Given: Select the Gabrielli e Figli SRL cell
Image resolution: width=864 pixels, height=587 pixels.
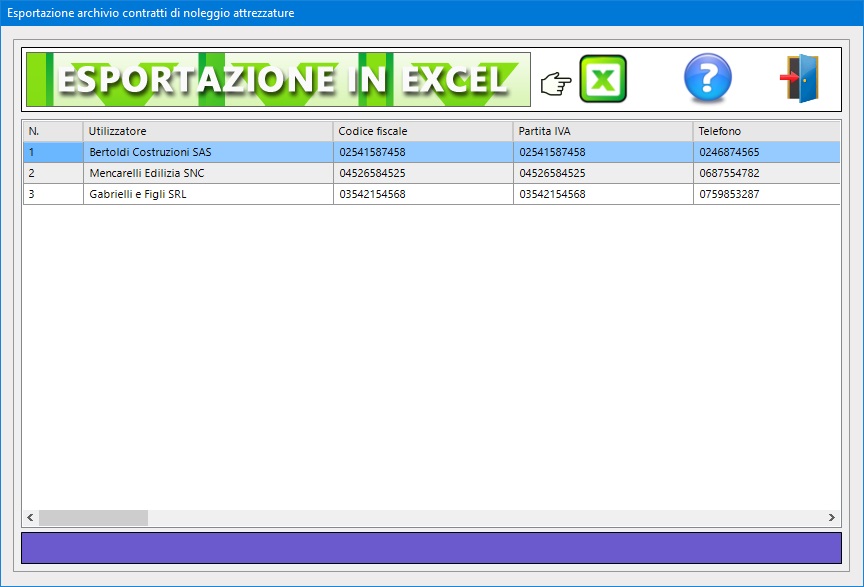Looking at the screenshot, I should (208, 194).
